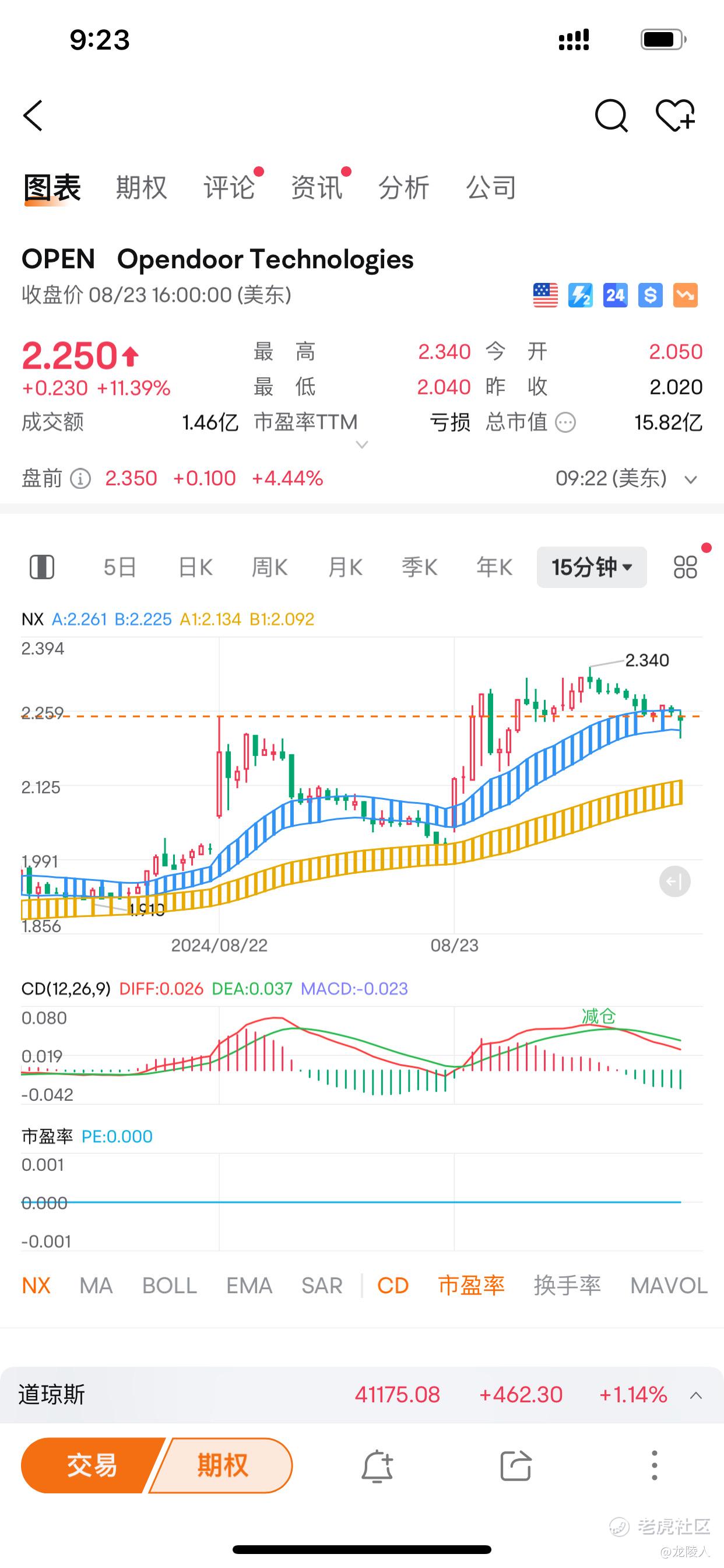Viewport: 724px width, 1568px height.
Task: Select the EMA indicator
Action: (x=249, y=1286)
